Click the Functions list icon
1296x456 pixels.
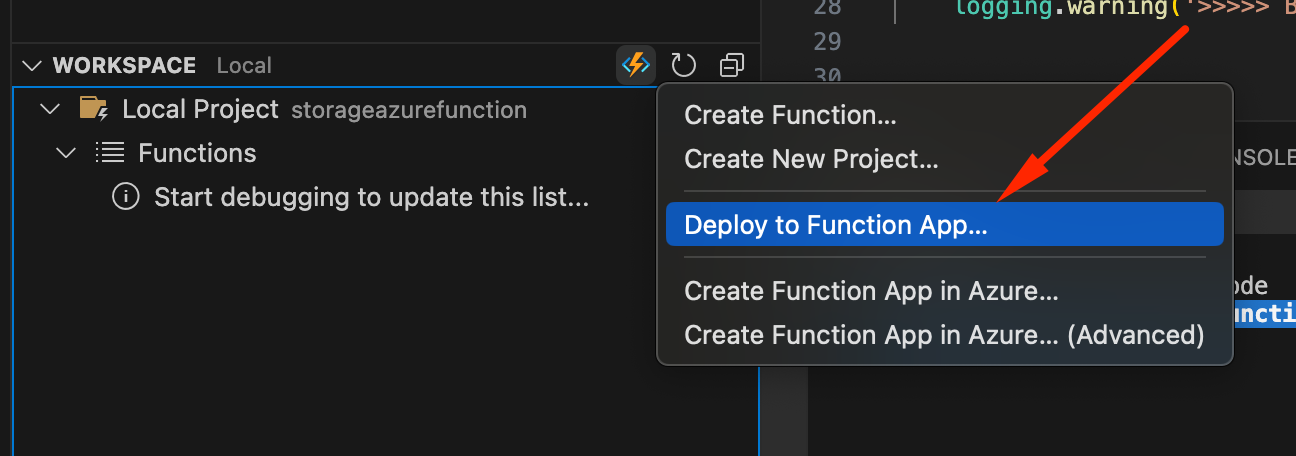point(110,153)
